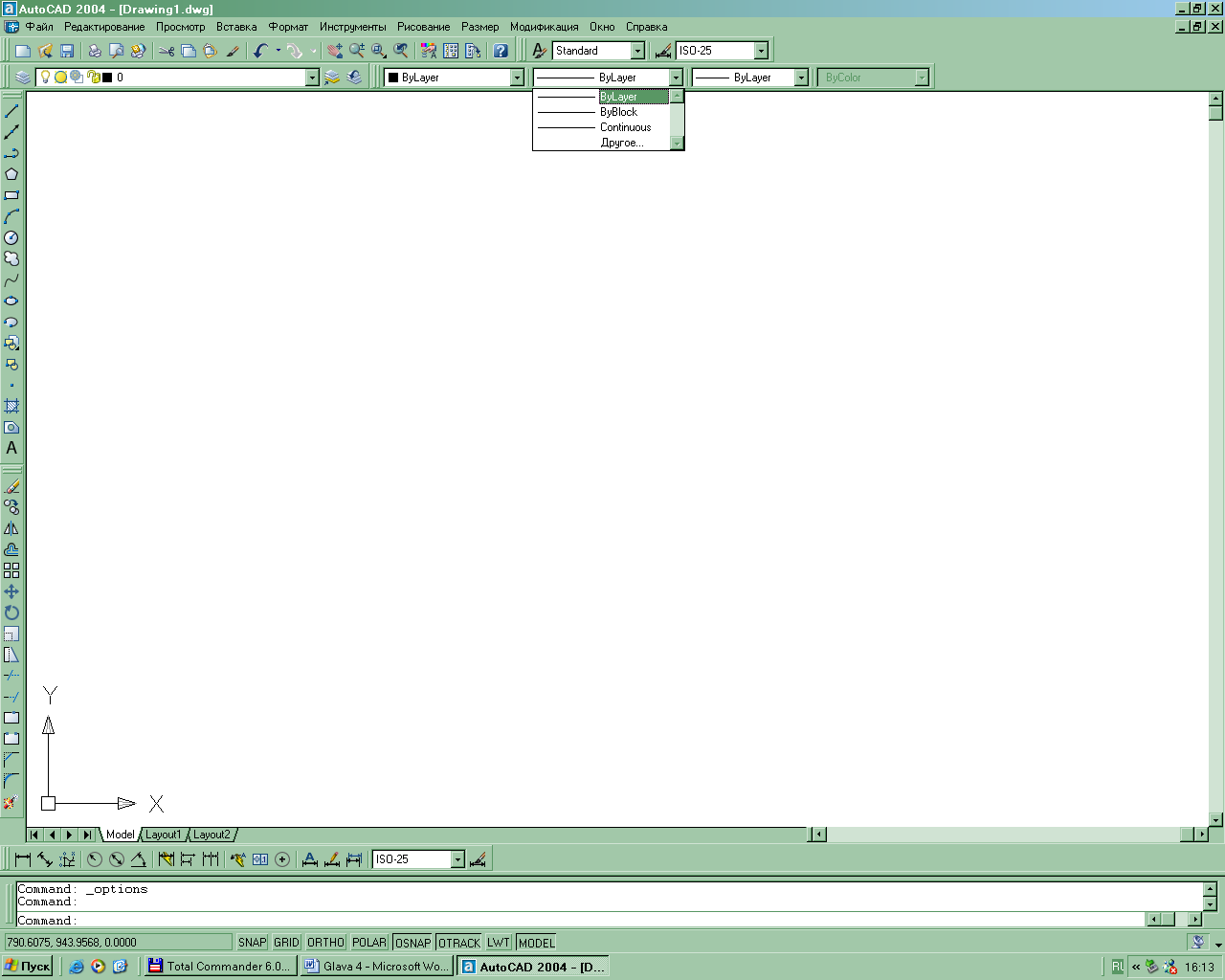Choose ByBlock linetype from list

[x=601, y=112]
